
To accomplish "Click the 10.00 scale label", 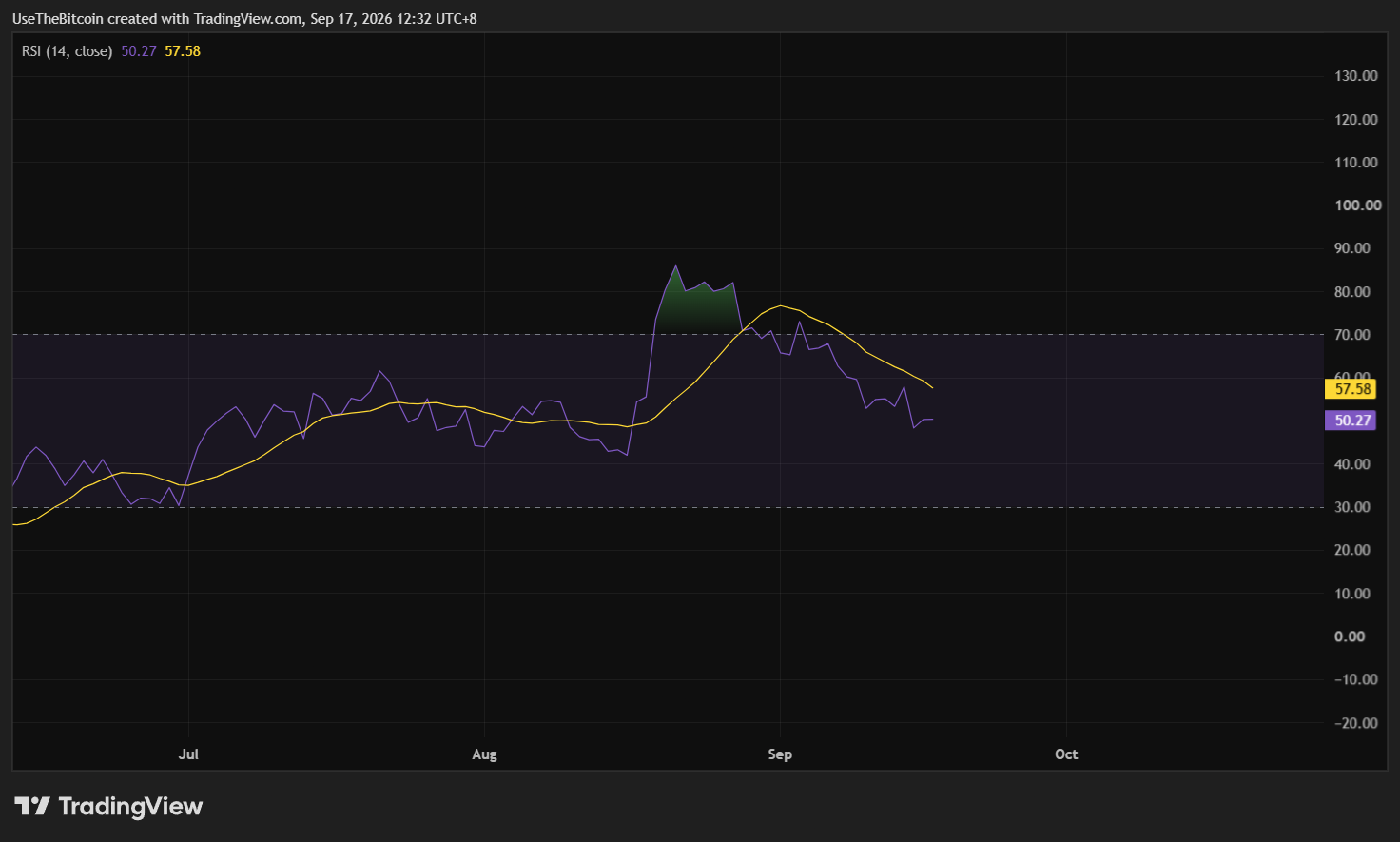I will (x=1352, y=594).
